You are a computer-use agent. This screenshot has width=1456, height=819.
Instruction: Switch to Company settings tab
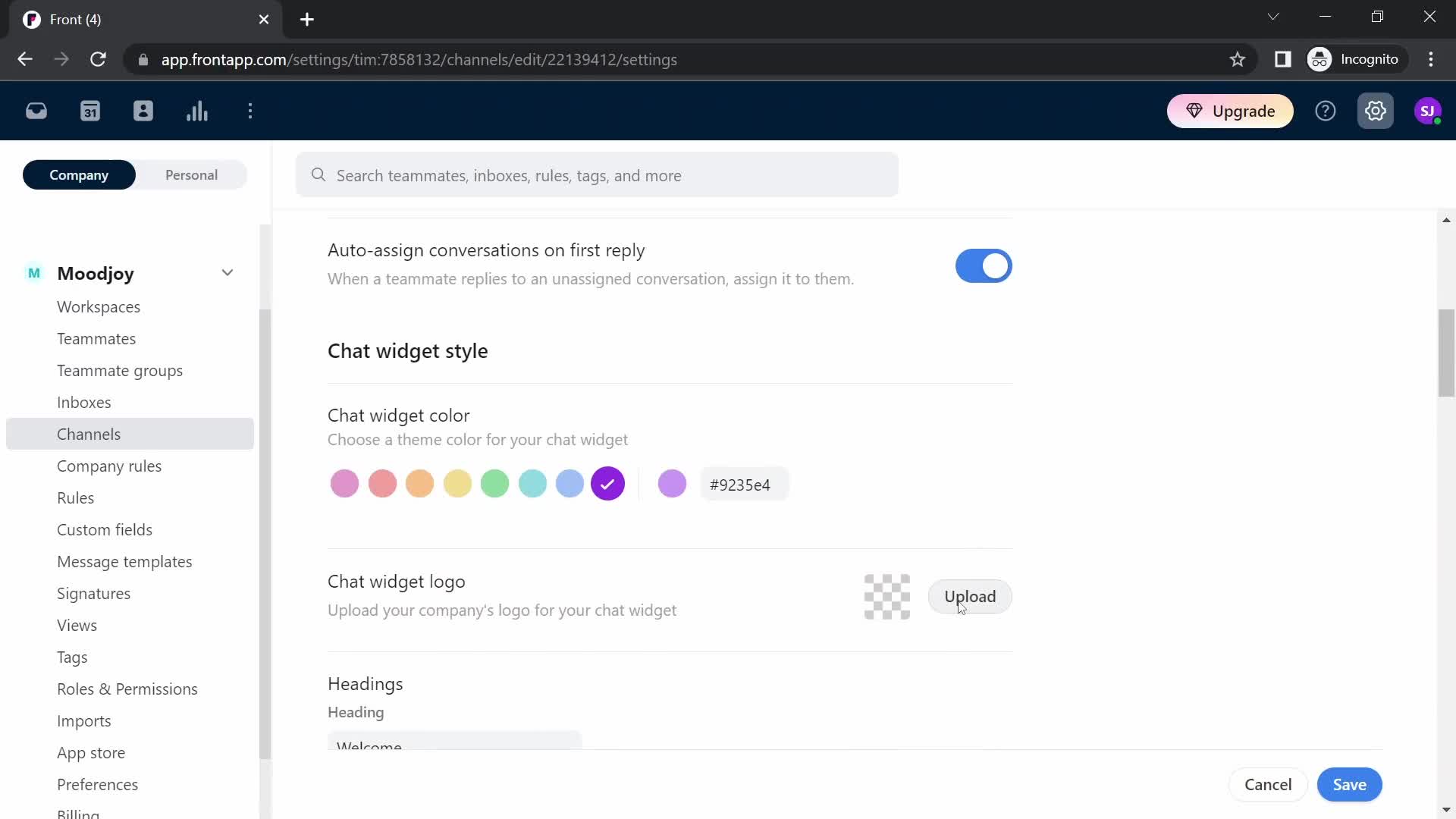click(79, 175)
